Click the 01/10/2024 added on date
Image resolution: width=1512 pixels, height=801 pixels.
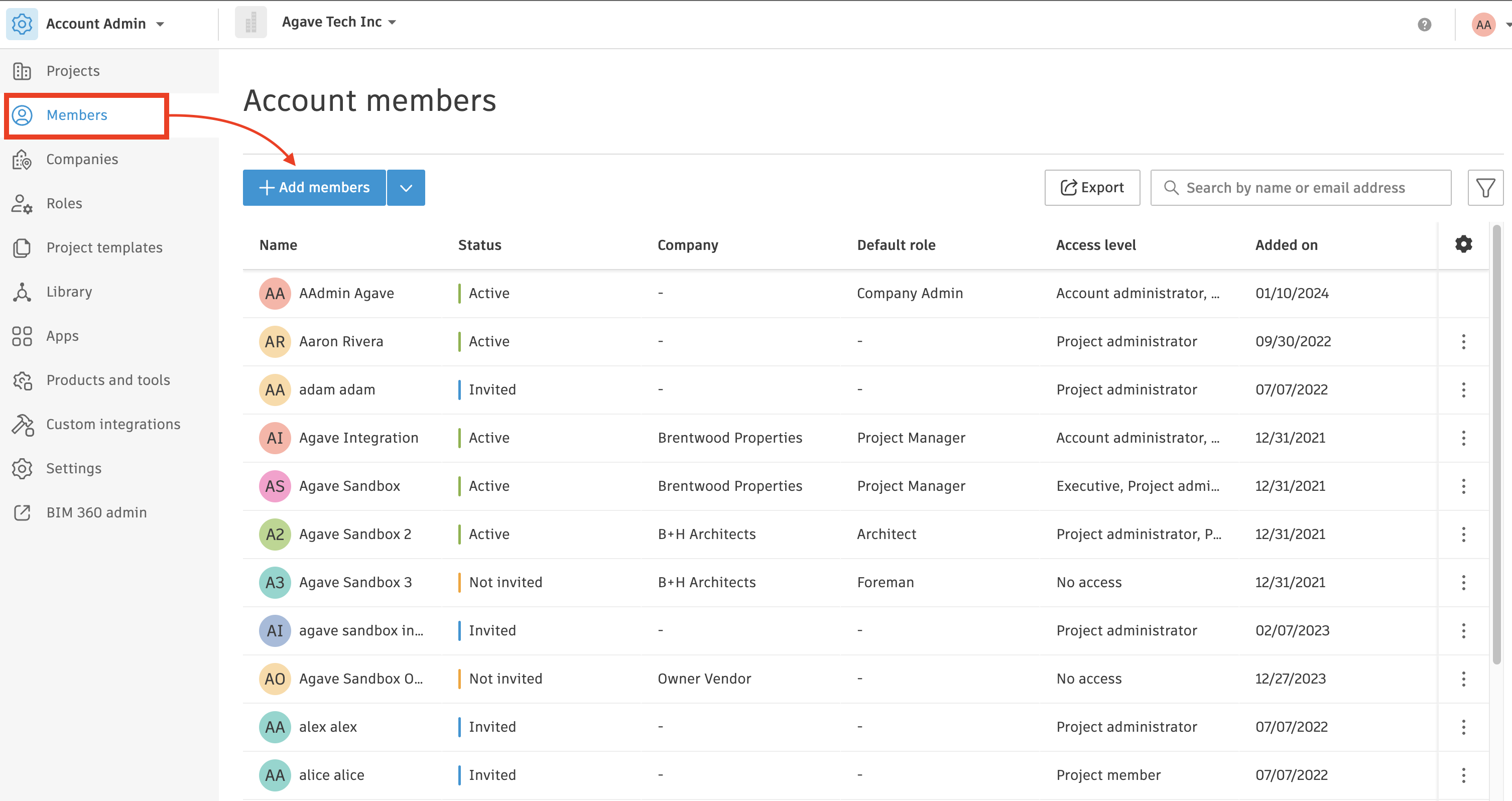(x=1292, y=294)
